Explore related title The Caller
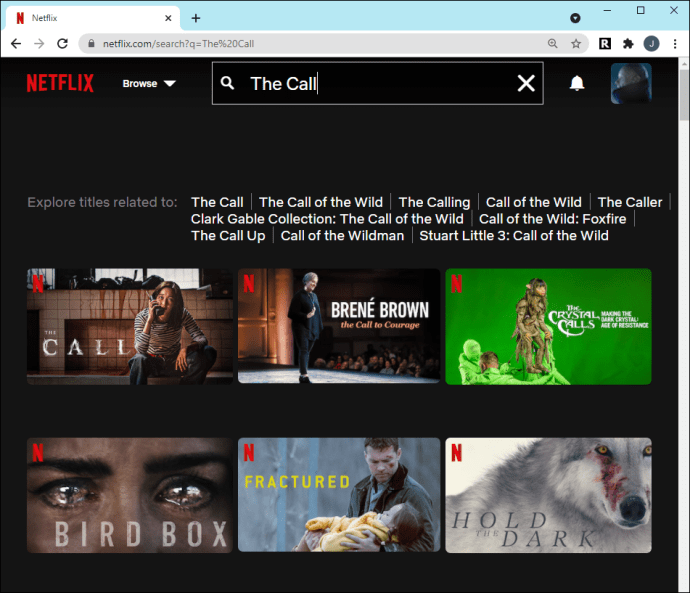690x593 pixels. click(630, 202)
